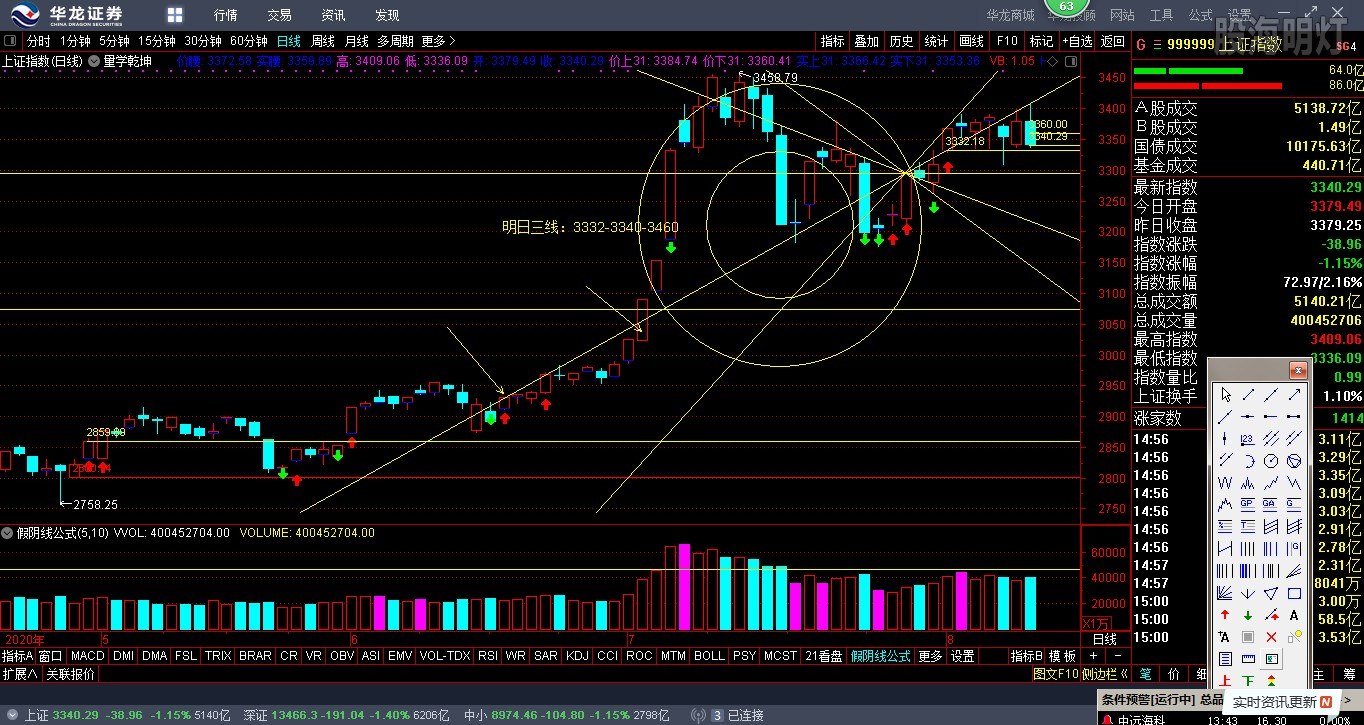Viewport: 1364px width, 725px height.
Task: Pick the fan lines (Gann fan) tool
Action: [x=1225, y=594]
